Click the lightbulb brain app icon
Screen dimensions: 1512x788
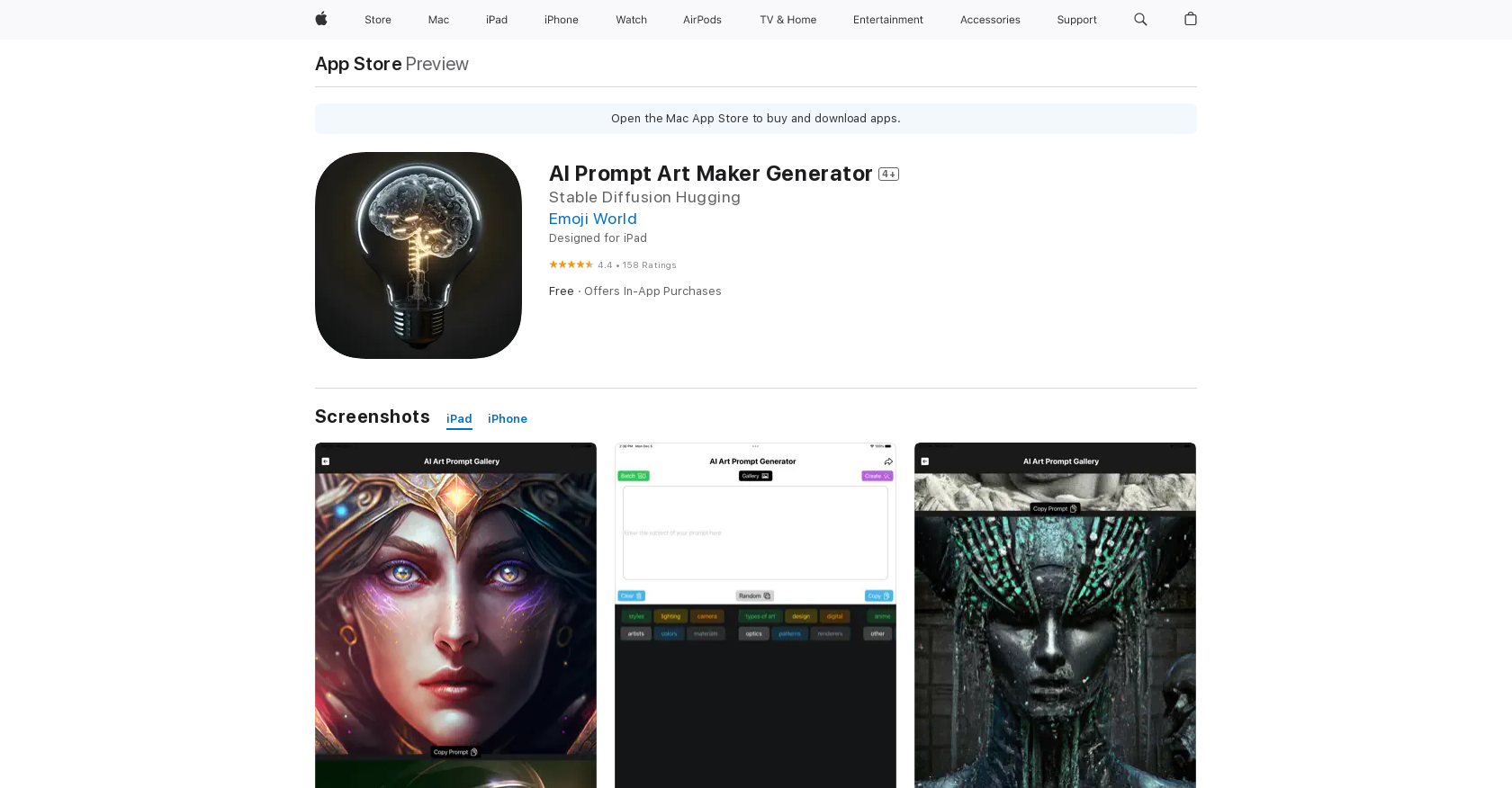pyautogui.click(x=418, y=255)
